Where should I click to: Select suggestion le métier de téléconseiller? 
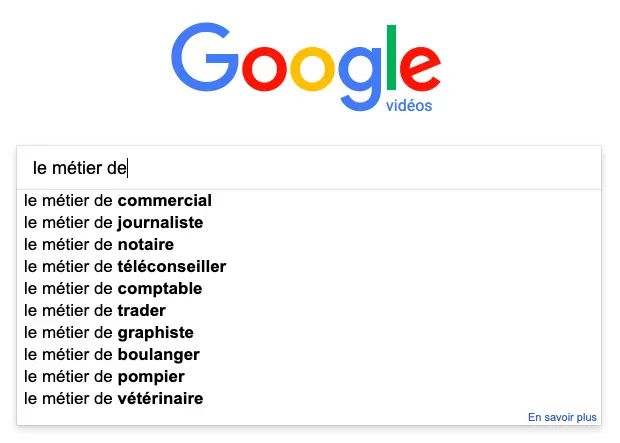pyautogui.click(x=309, y=267)
